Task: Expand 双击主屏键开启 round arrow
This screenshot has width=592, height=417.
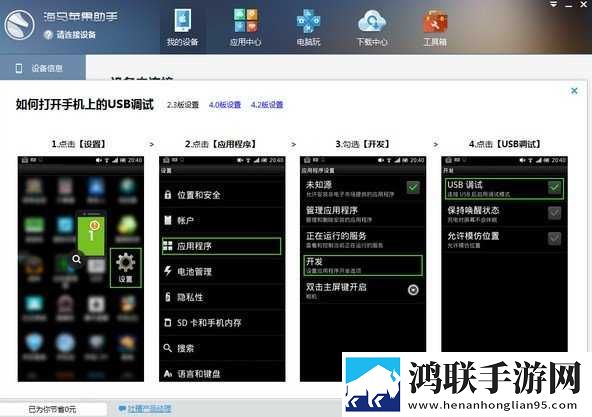Action: [413, 290]
